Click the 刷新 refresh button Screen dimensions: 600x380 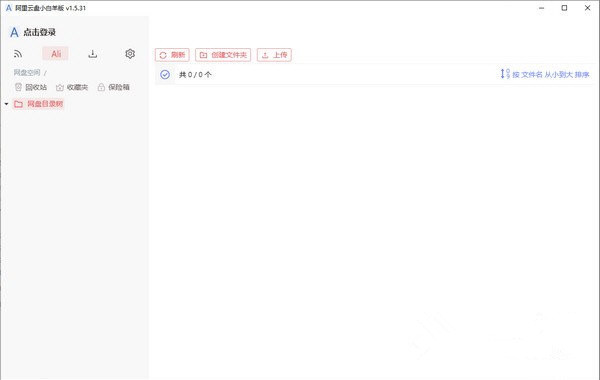pyautogui.click(x=172, y=55)
